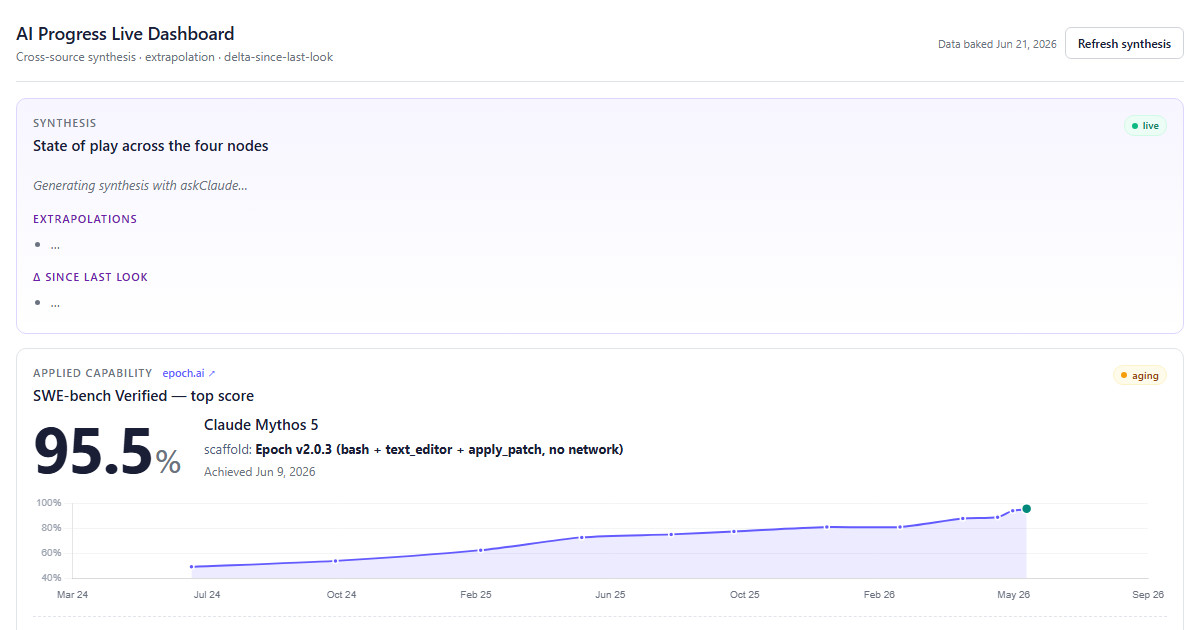Image resolution: width=1200 pixels, height=630 pixels.
Task: Click the Oct 25 x-axis label
Action: 745,595
